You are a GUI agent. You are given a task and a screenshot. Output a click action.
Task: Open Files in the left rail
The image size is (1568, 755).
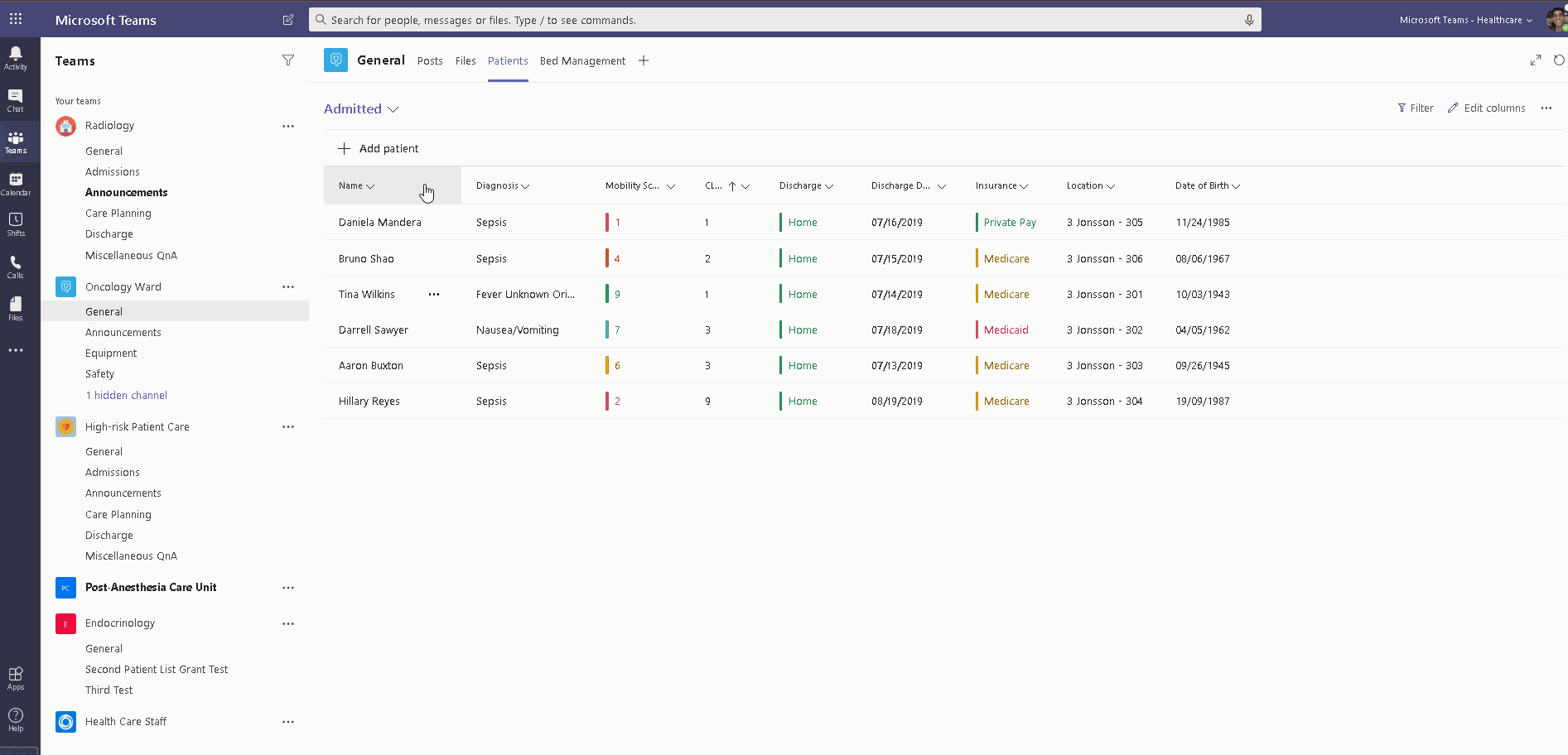pyautogui.click(x=16, y=309)
